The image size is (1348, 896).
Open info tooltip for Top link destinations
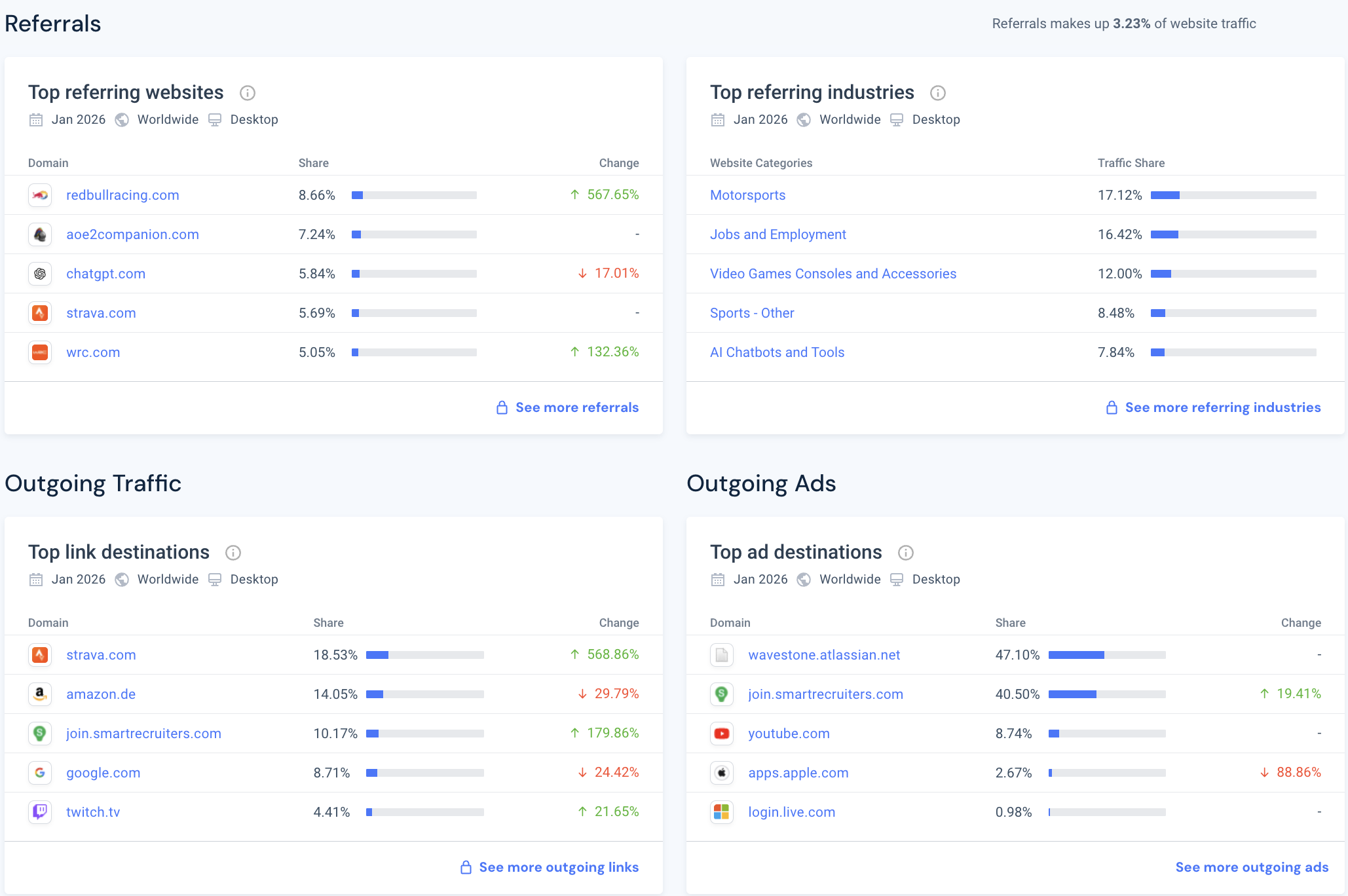(x=233, y=553)
